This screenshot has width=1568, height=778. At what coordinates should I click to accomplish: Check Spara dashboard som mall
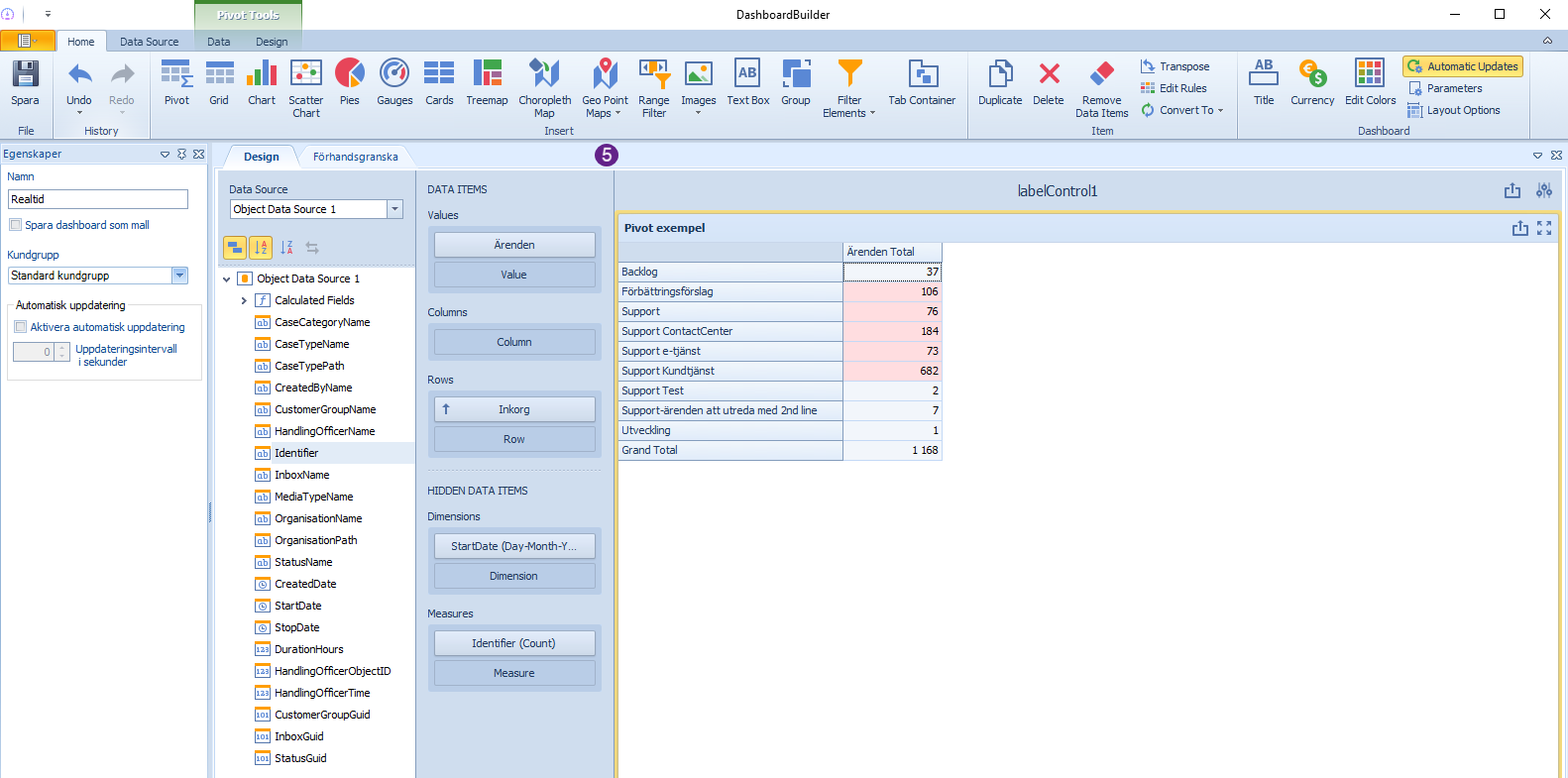point(16,225)
